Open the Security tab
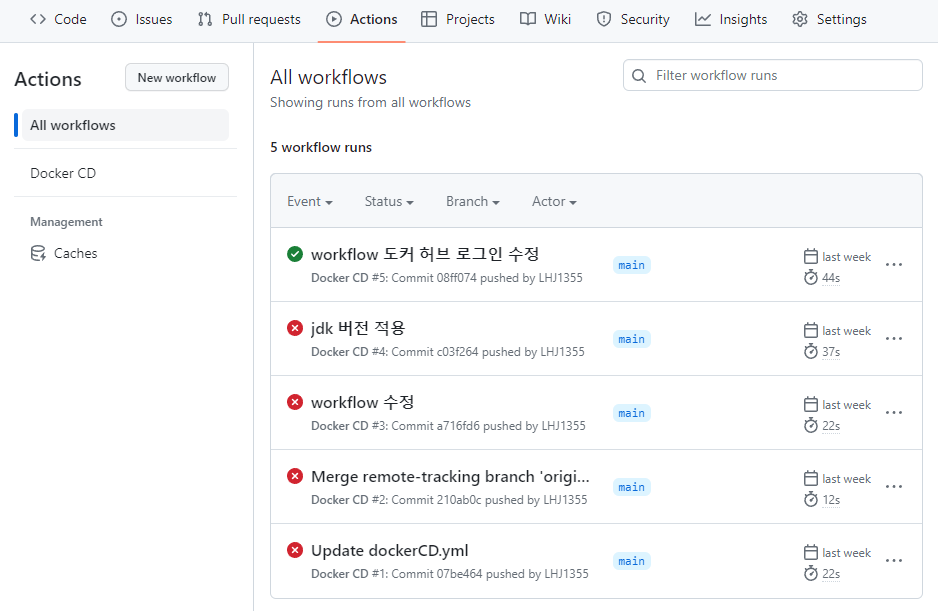The width and height of the screenshot is (938, 611). coord(633,19)
